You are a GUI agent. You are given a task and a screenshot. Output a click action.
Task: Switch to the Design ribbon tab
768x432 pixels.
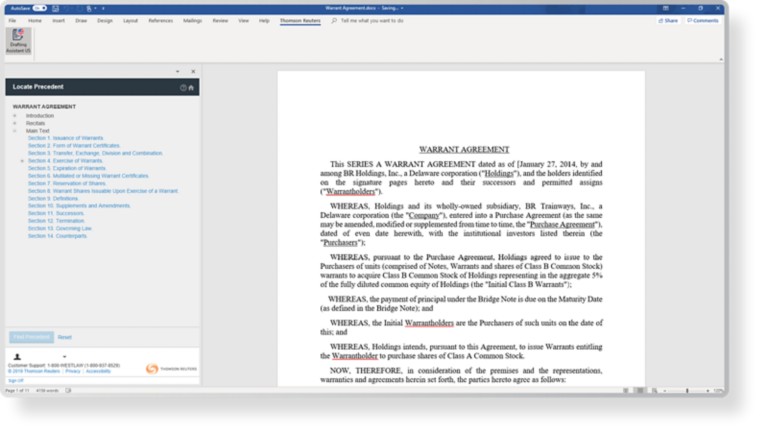point(105,21)
